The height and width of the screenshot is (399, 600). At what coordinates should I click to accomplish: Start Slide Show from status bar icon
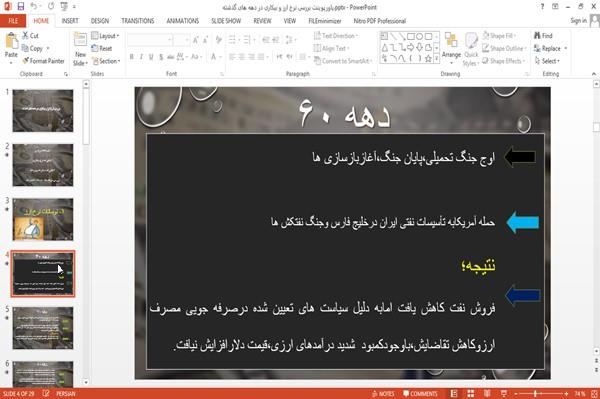(504, 394)
